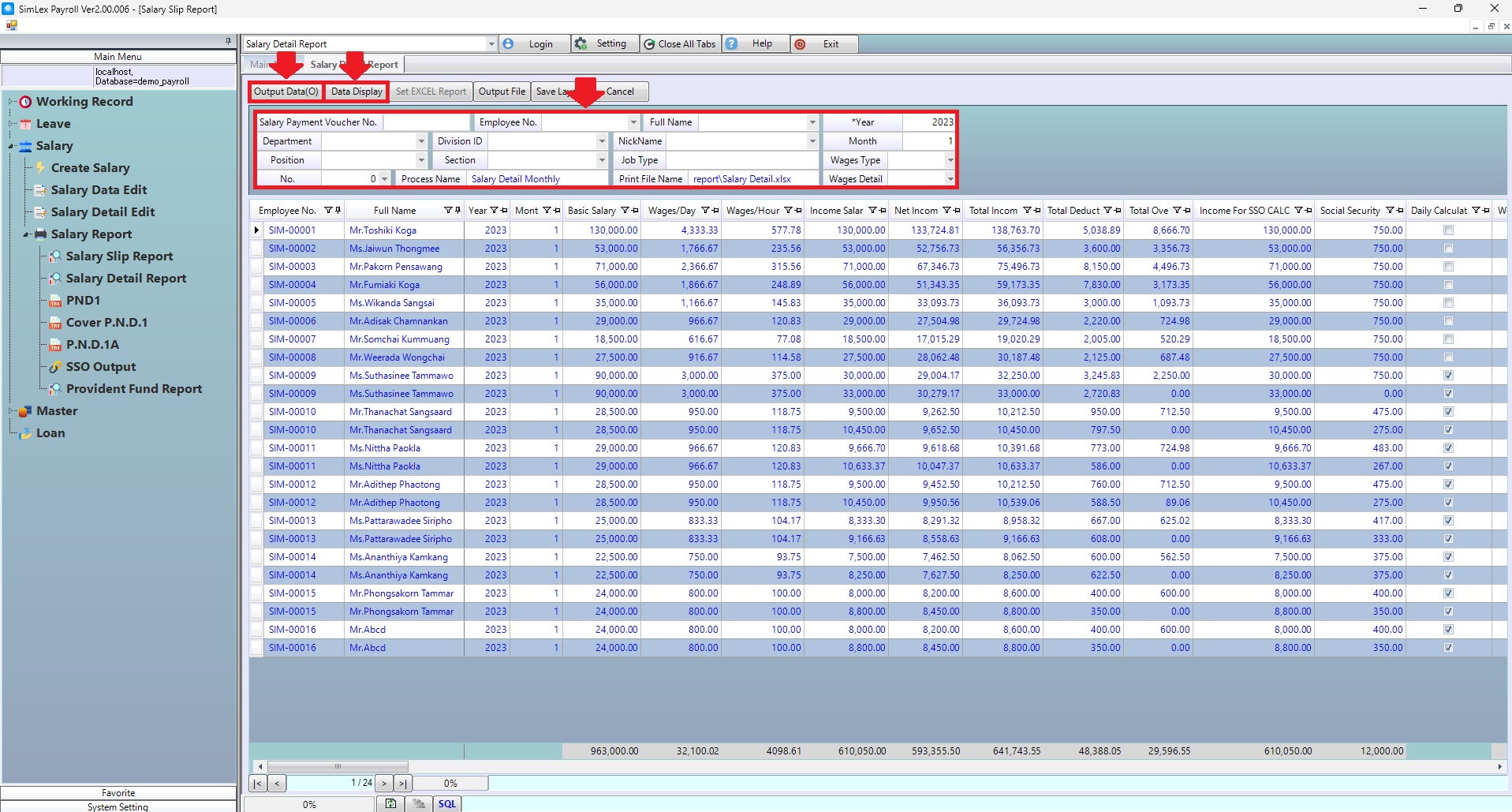
Task: Open PND1 from the Salary Report tree
Action: 83,301
